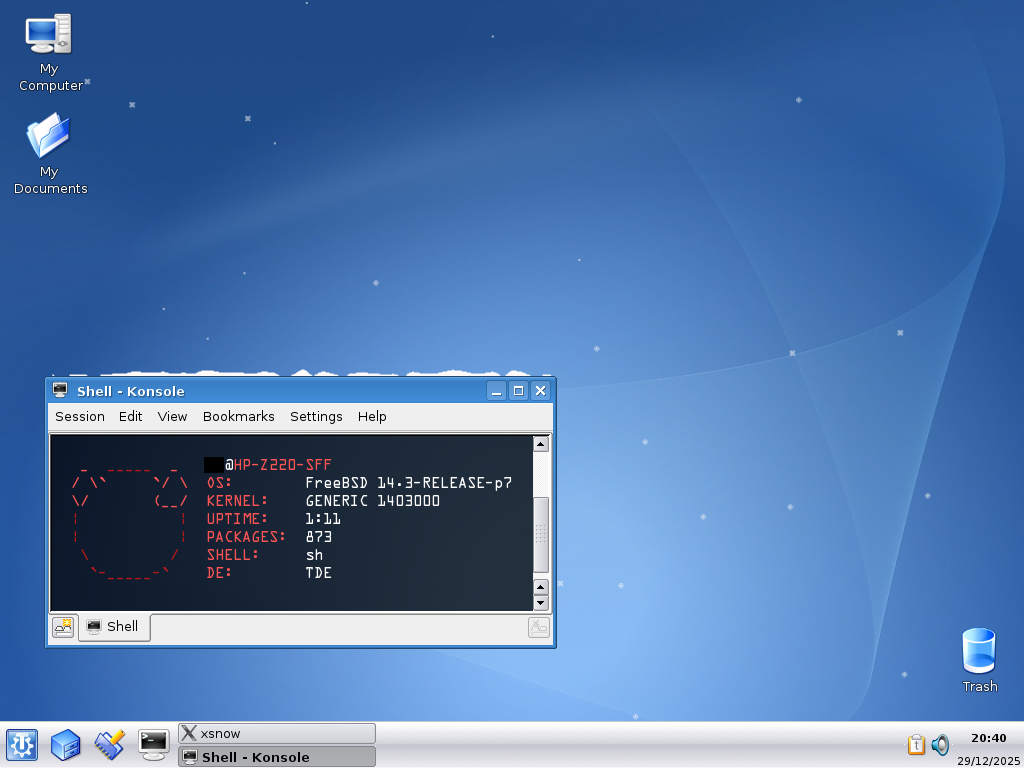Open the TDE start menu button
Viewport: 1024px width, 768px height.
pyautogui.click(x=22, y=745)
